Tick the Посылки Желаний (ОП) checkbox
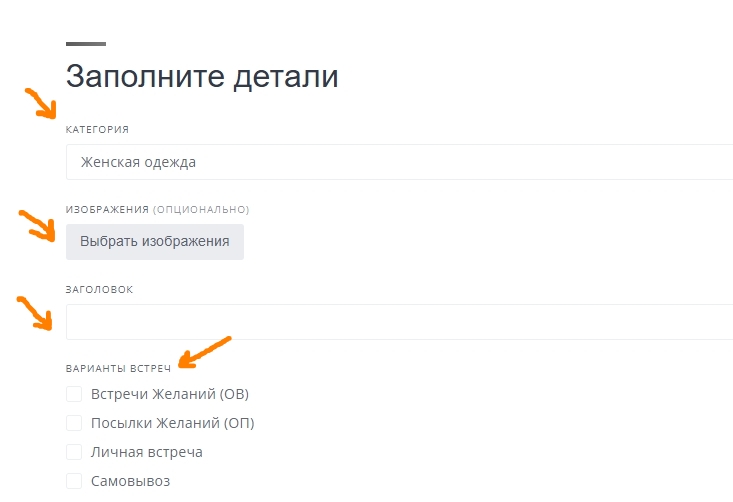The height and width of the screenshot is (502, 733). pos(74,423)
